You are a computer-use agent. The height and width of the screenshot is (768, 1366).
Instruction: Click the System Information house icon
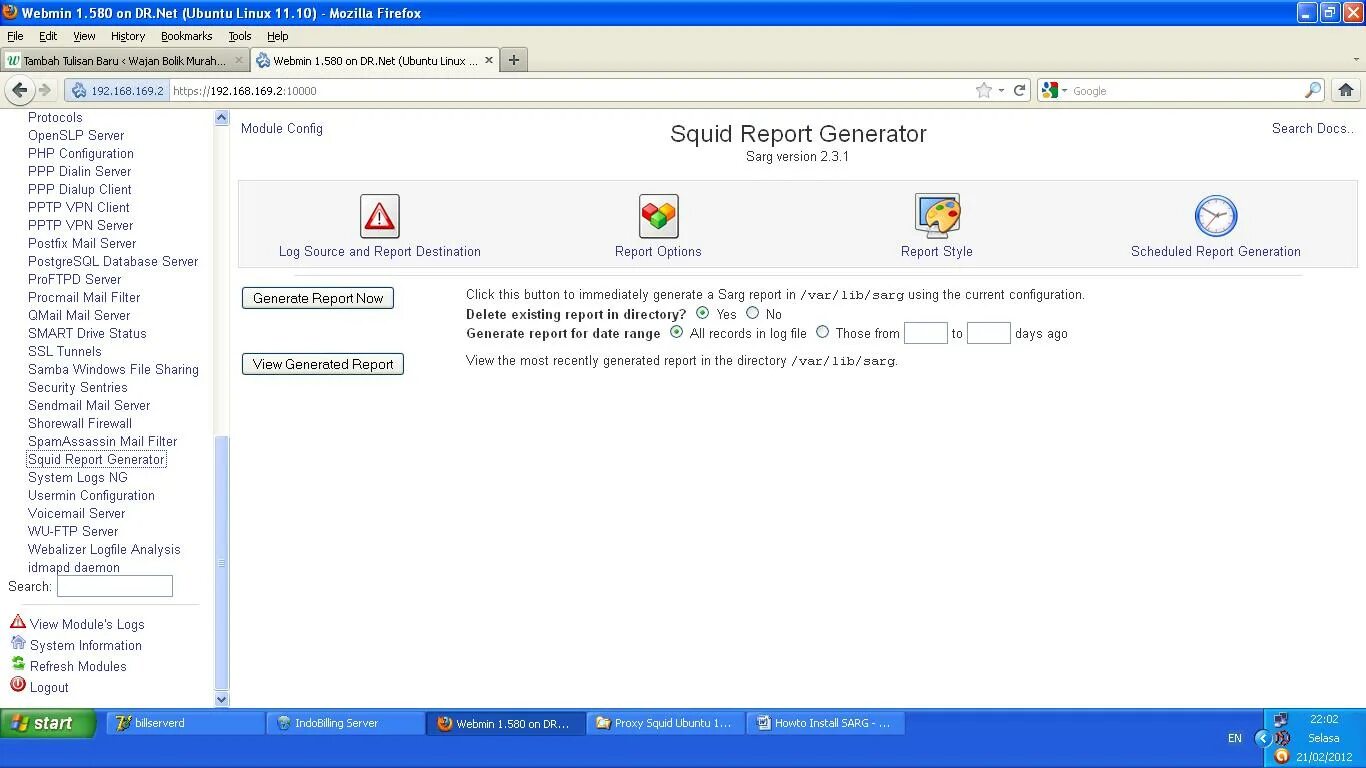pyautogui.click(x=18, y=643)
